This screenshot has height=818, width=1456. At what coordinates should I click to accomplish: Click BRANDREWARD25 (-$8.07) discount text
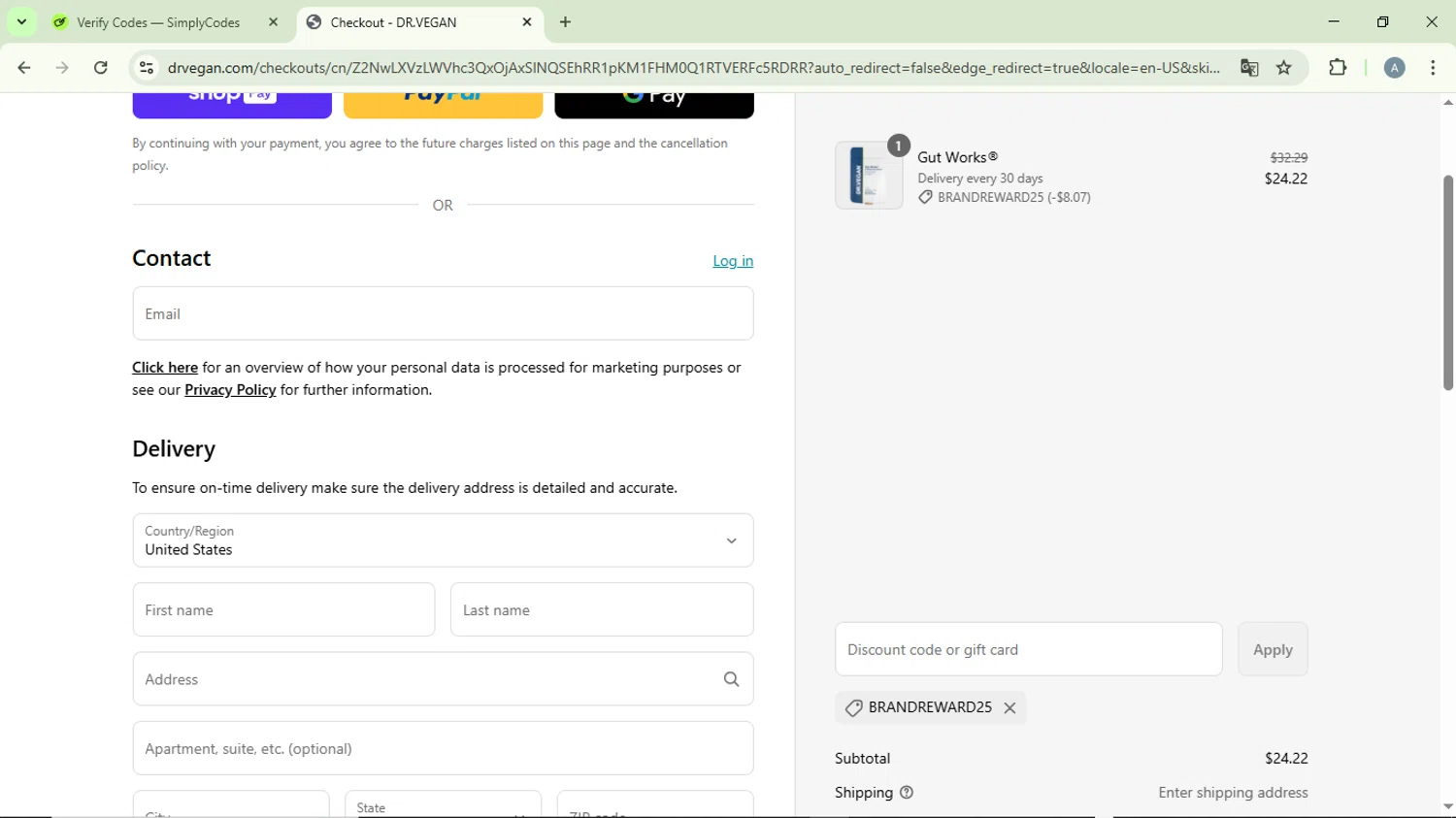coord(1014,197)
